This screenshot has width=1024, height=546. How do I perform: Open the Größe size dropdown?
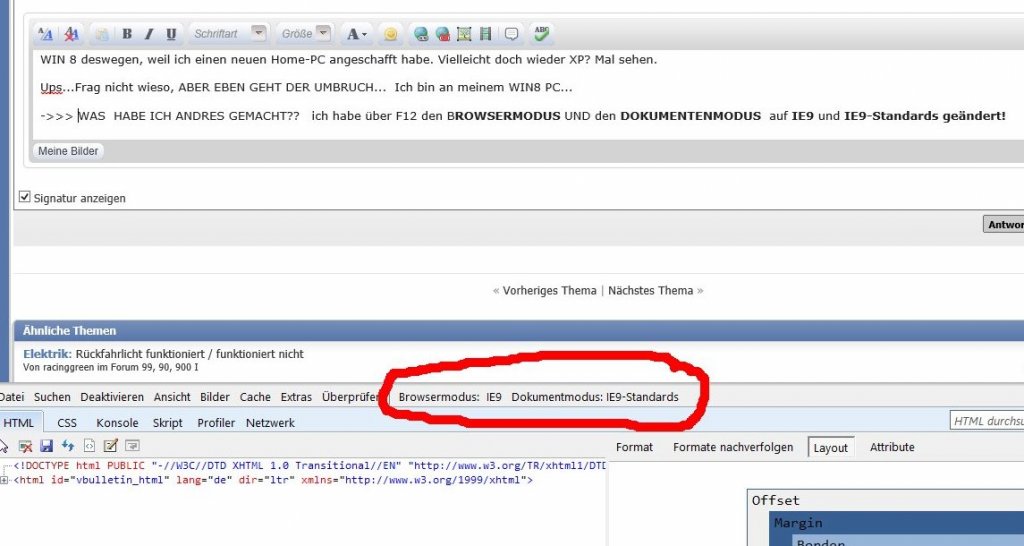(x=305, y=33)
